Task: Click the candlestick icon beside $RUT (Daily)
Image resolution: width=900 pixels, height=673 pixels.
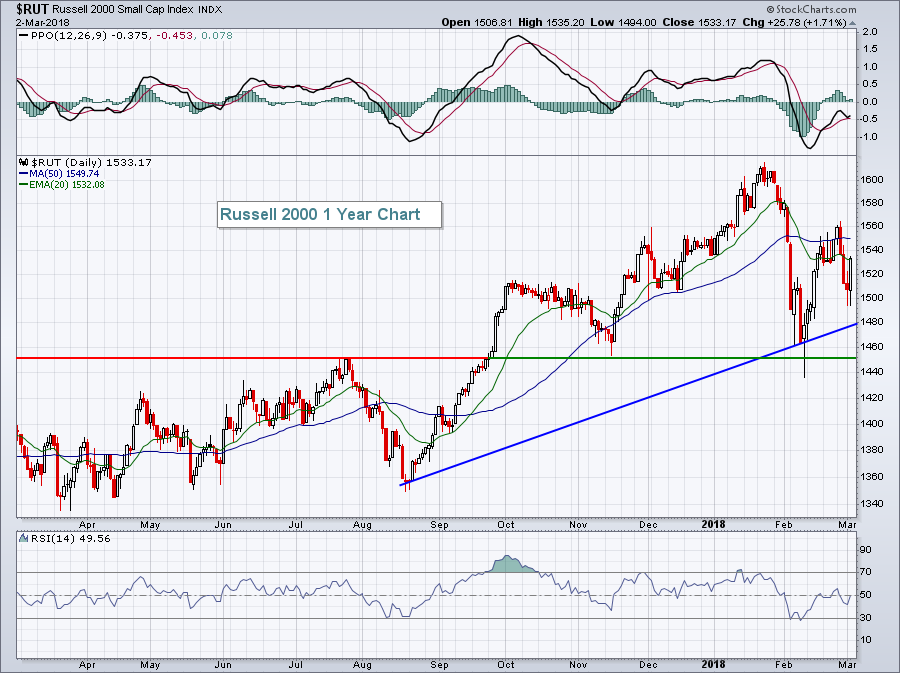Action: (x=24, y=162)
